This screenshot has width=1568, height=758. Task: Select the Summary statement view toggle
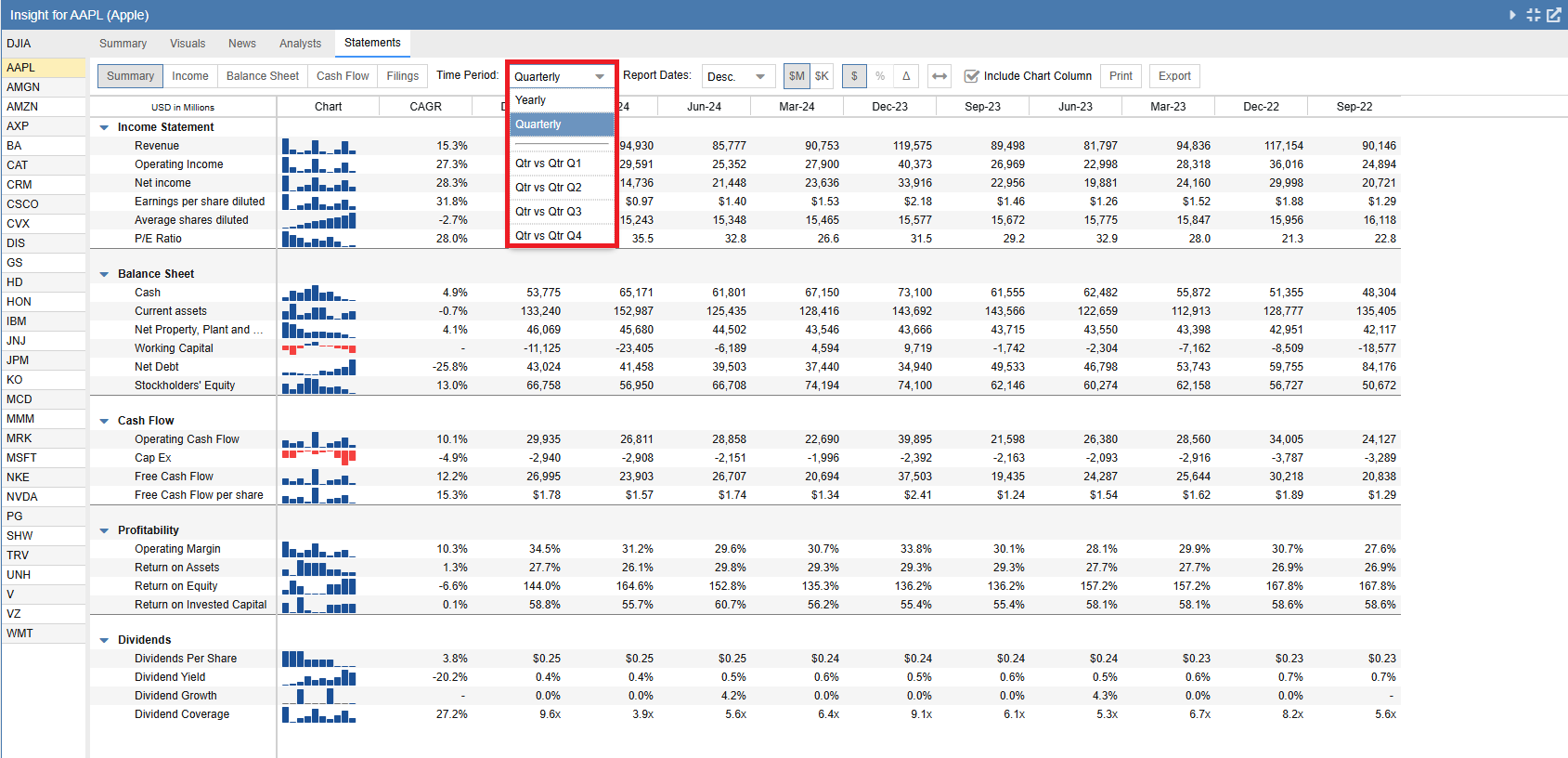[130, 76]
